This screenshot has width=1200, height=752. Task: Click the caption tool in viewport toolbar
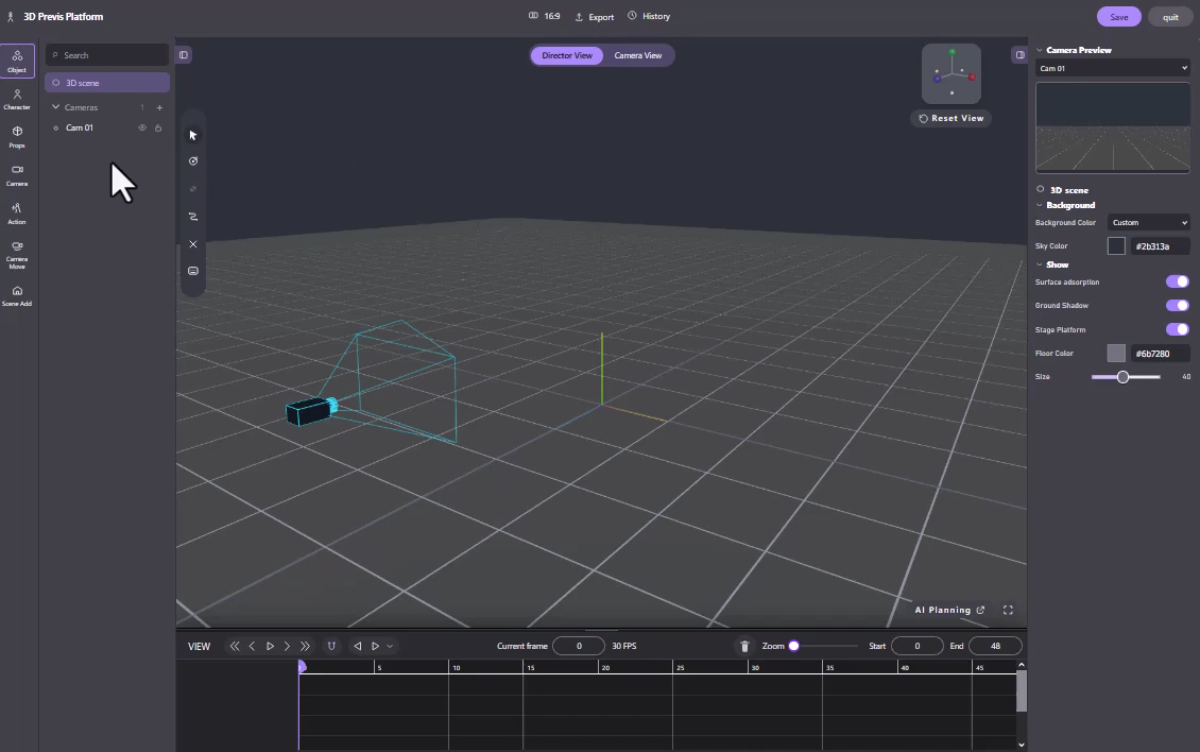(193, 271)
